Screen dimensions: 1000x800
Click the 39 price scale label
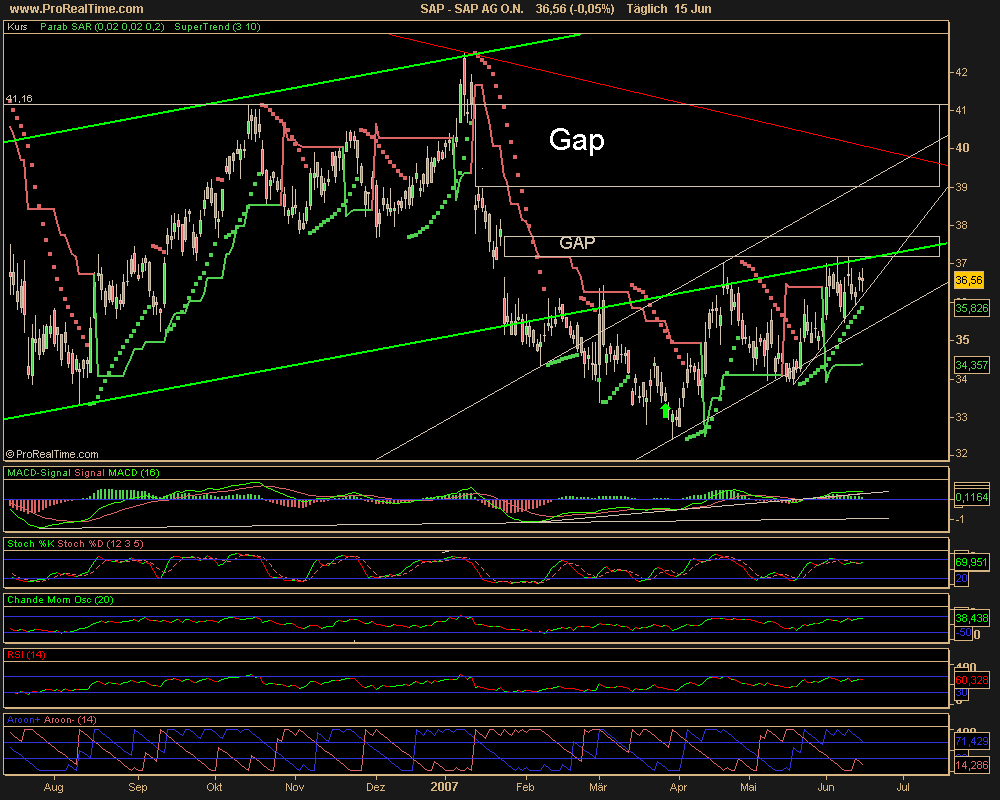961,188
